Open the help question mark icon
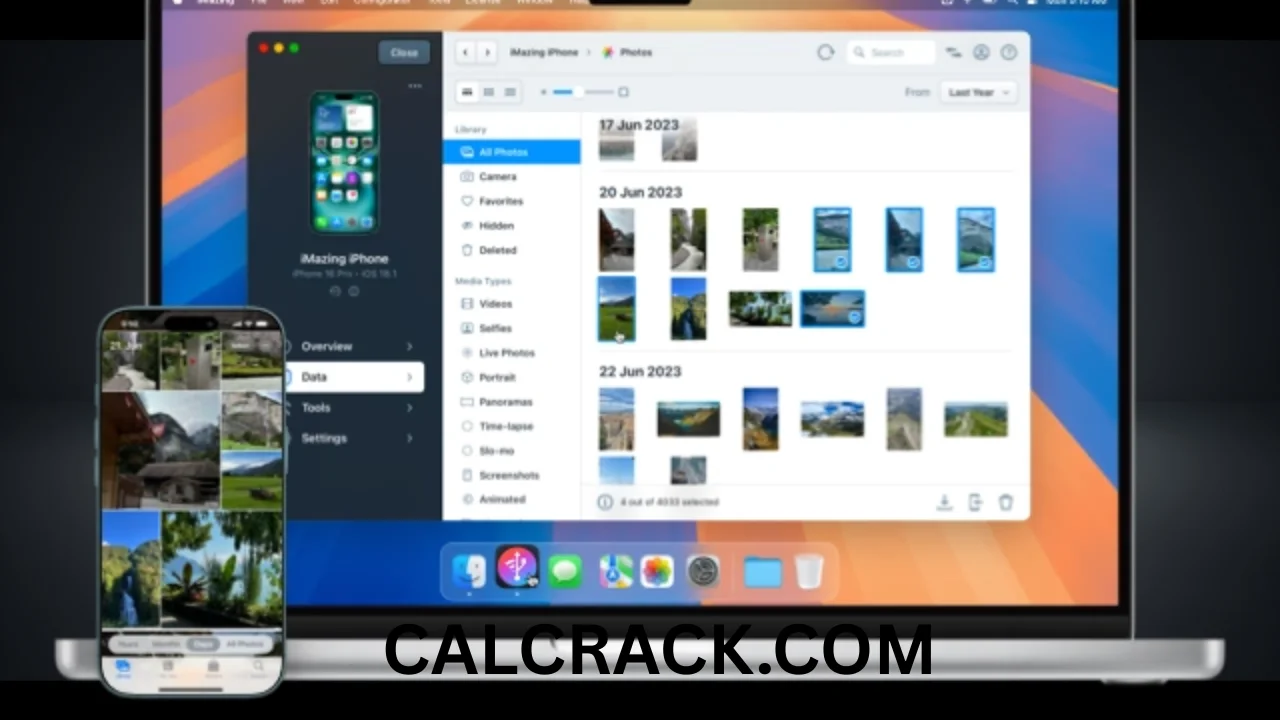This screenshot has width=1280, height=720. tap(1008, 52)
